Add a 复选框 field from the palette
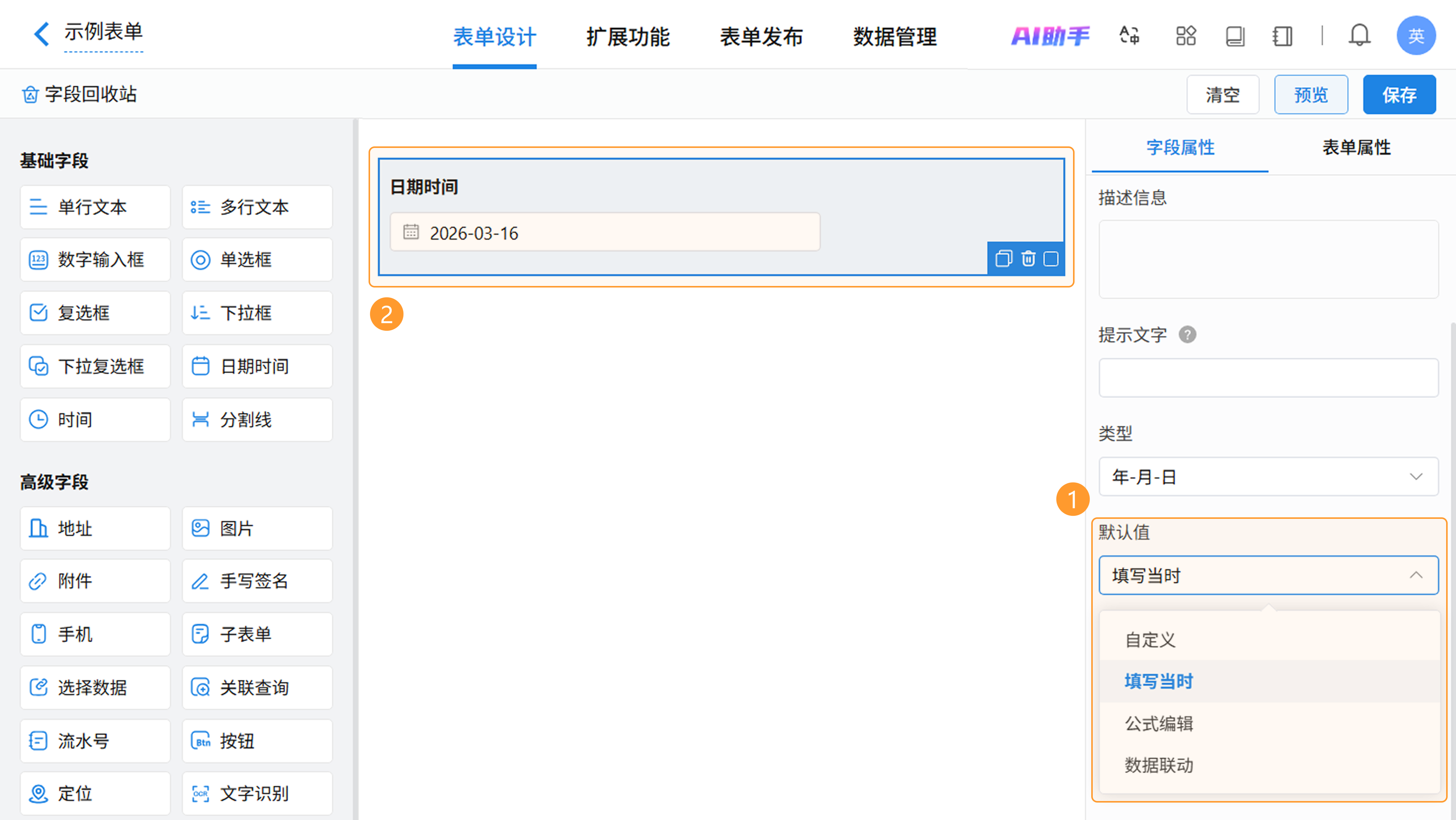 (x=95, y=313)
